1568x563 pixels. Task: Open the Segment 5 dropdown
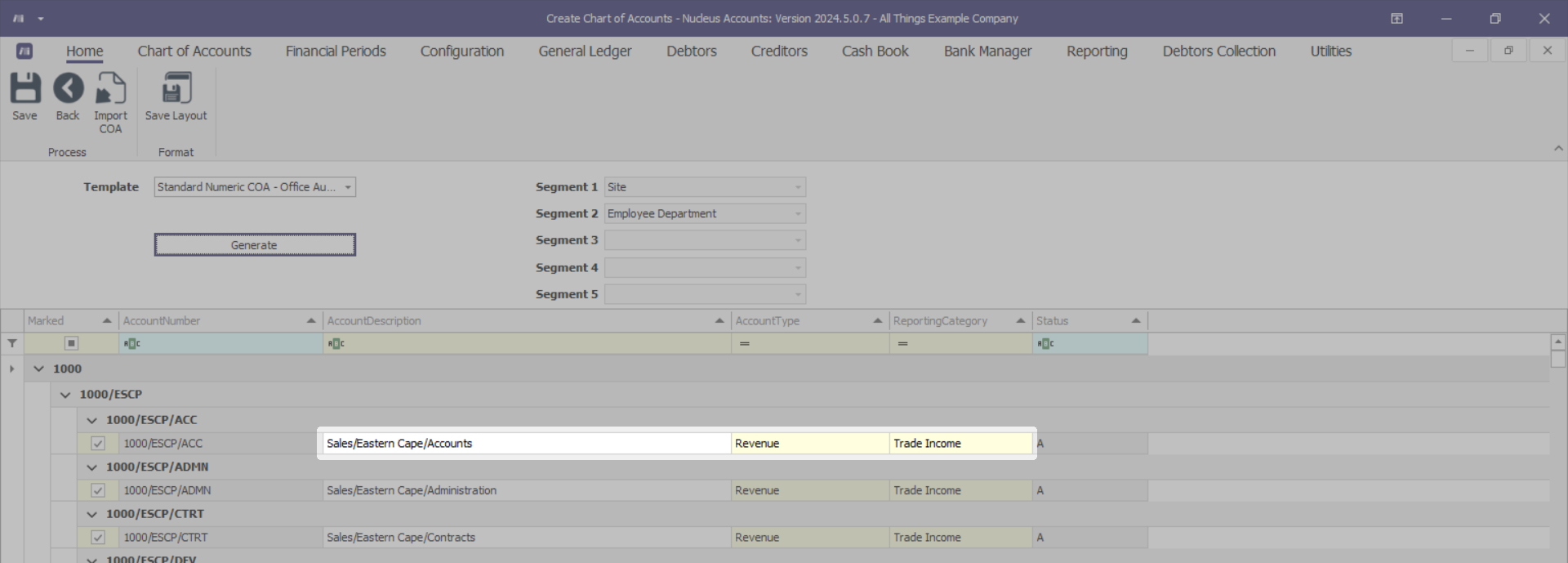(x=798, y=294)
